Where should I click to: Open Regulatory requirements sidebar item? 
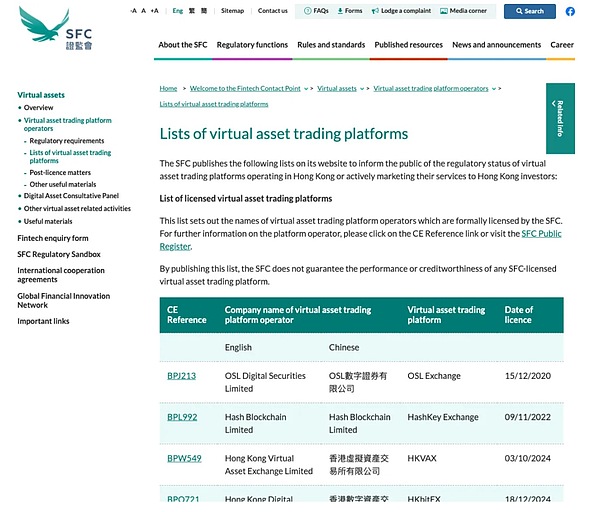tap(67, 141)
